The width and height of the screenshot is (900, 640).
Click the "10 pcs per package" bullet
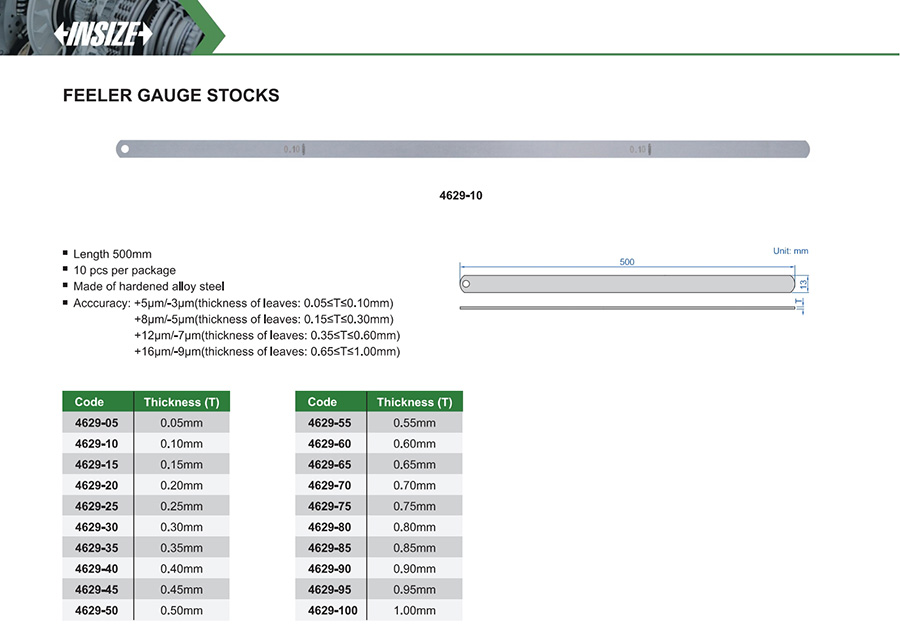(x=124, y=270)
